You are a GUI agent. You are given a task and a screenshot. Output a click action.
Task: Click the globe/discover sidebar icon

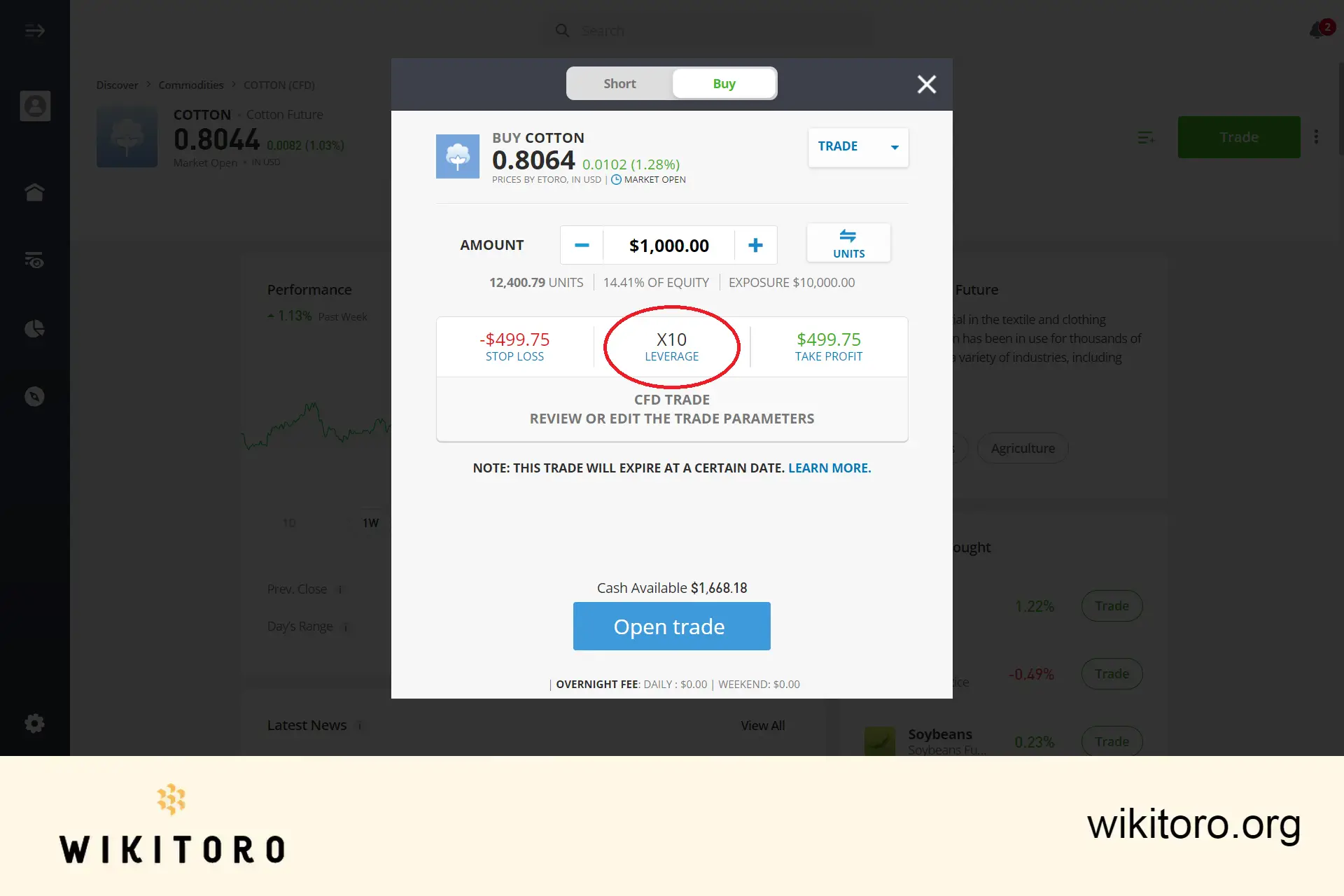pyautogui.click(x=35, y=396)
